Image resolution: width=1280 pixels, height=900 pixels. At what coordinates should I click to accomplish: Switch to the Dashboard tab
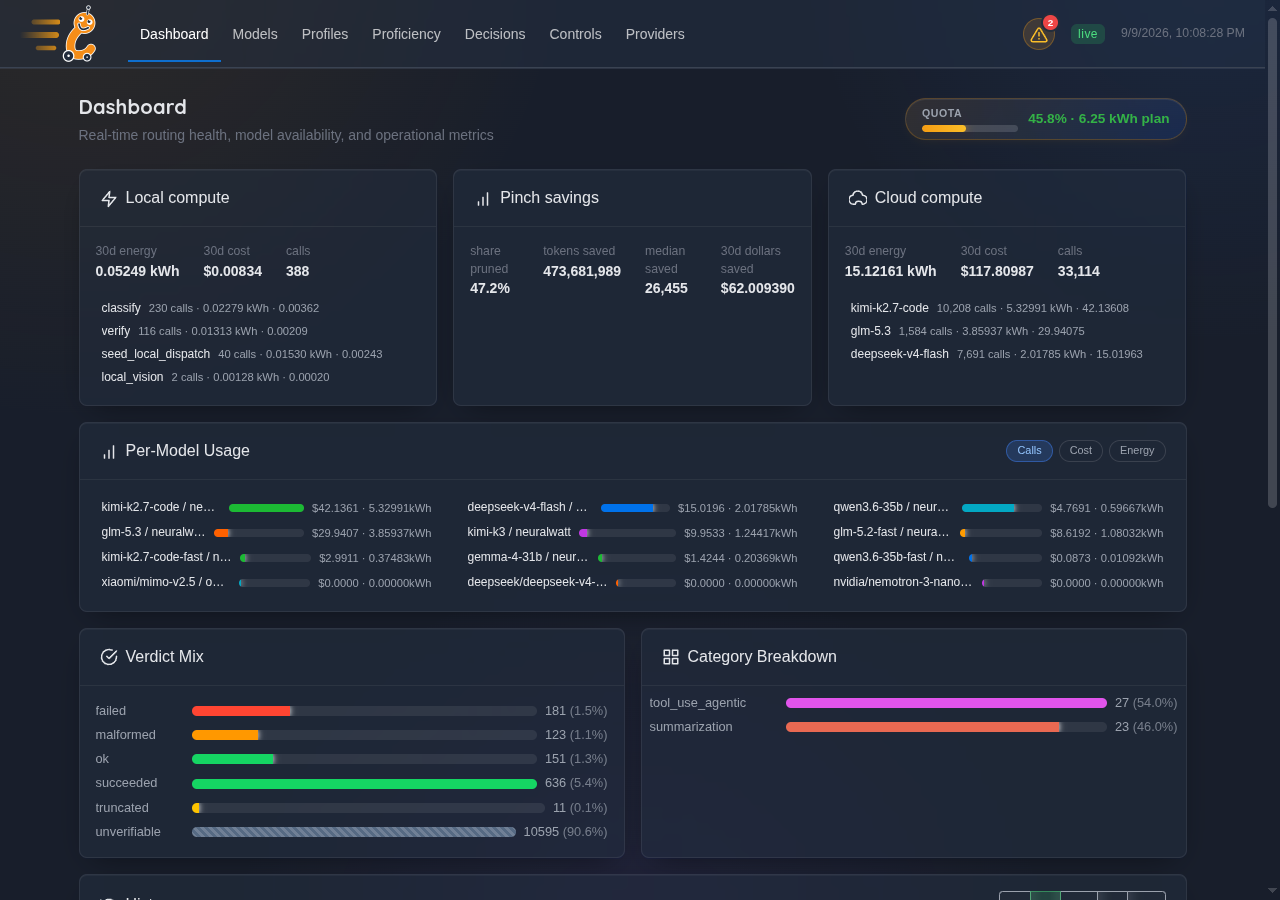click(174, 34)
